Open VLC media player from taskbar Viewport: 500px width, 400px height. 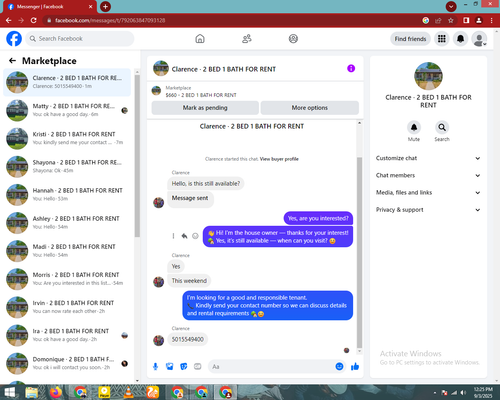coord(129,392)
